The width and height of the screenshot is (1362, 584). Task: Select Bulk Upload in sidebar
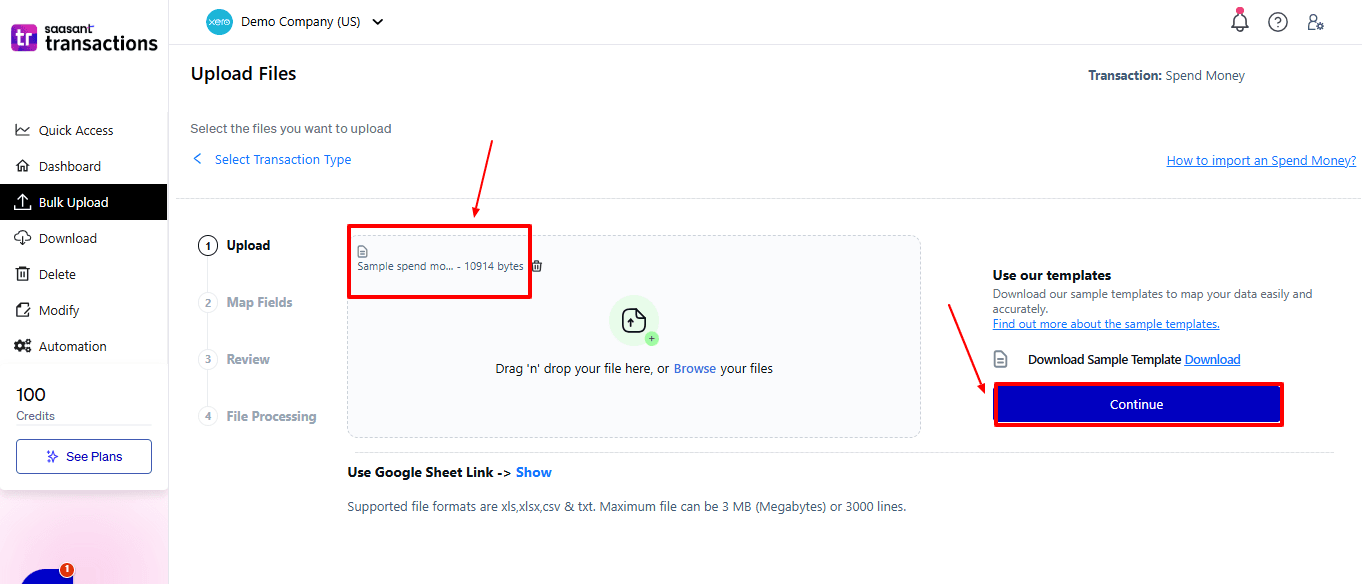tap(73, 202)
